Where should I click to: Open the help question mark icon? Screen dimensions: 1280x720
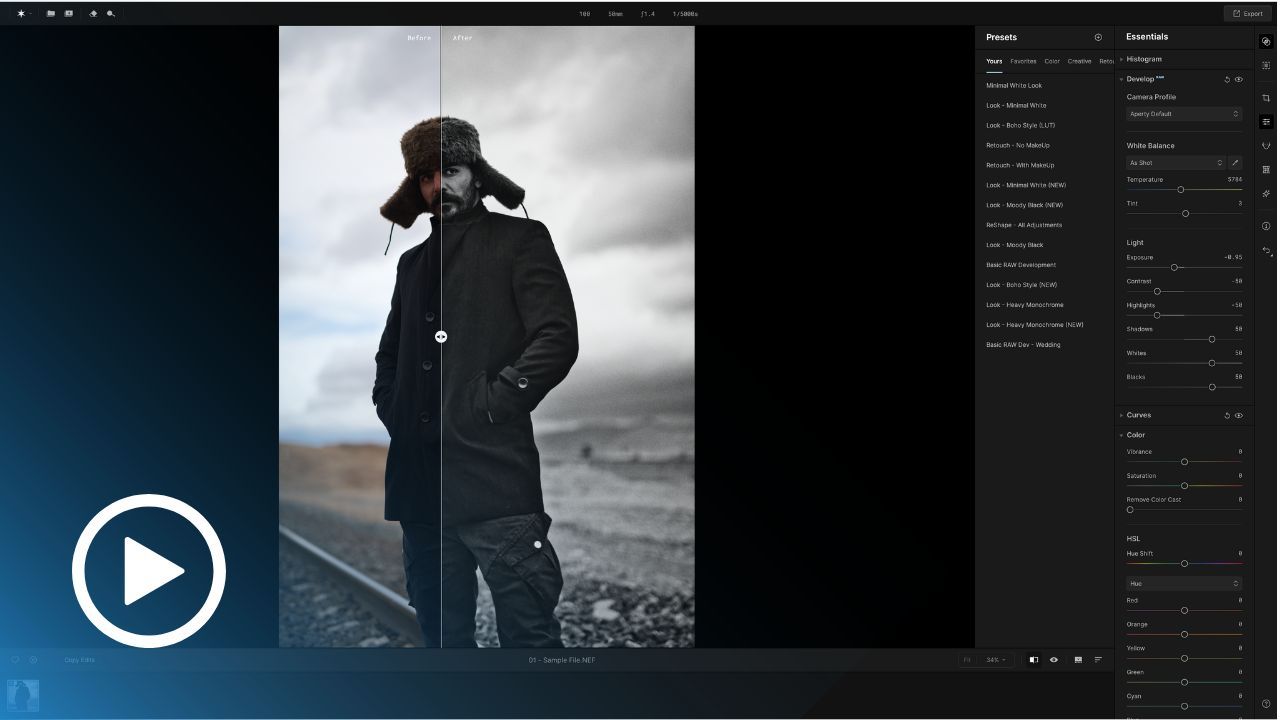[x=1266, y=704]
